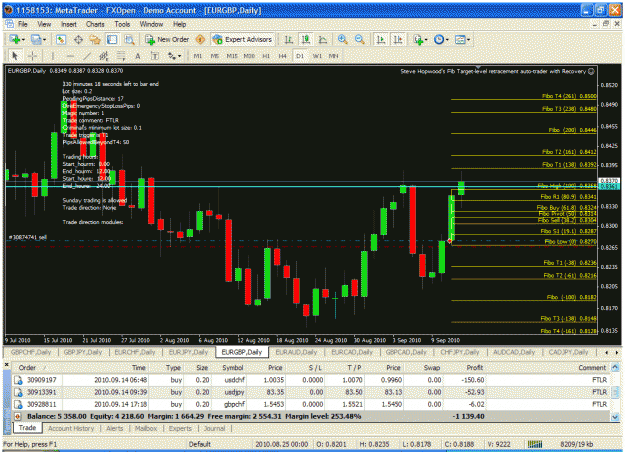This screenshot has height=452, width=625.
Task: Switch to the GBPJPY,Daily chart tab
Action: click(x=83, y=352)
